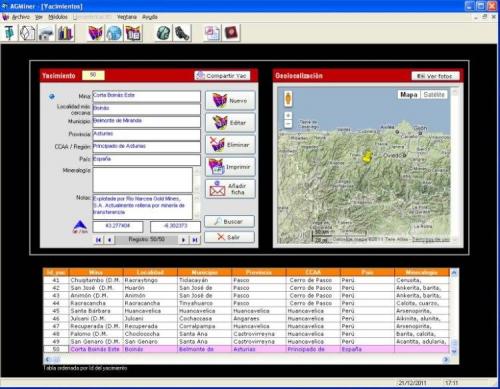Zoom in on the map with the plus button
The width and height of the screenshot is (500, 389).
click(288, 115)
